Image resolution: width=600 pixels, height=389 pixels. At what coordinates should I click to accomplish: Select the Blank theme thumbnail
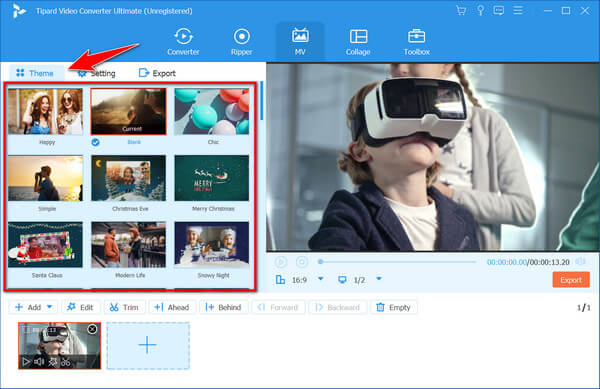pyautogui.click(x=129, y=111)
